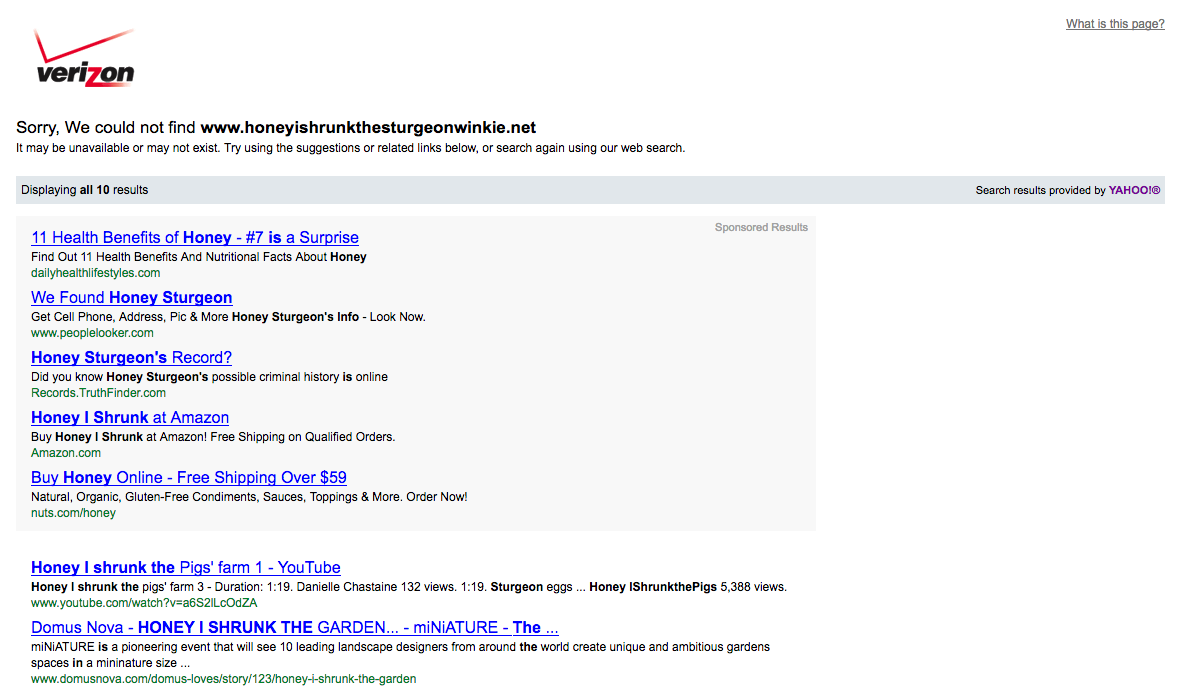Click 'Natural, Organic, Gluten-Free Condiments' description
The height and width of the screenshot is (693, 1180).
(x=249, y=497)
